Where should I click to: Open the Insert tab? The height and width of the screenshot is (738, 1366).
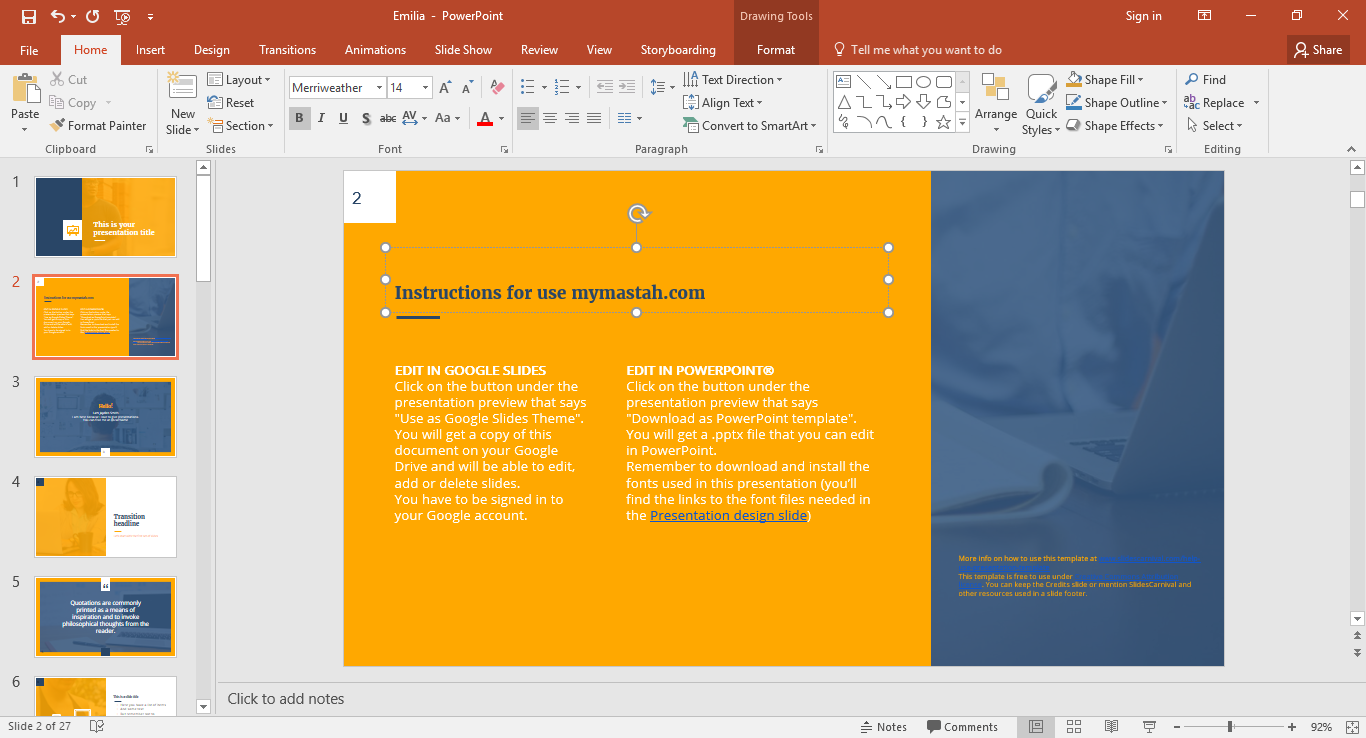click(x=150, y=50)
